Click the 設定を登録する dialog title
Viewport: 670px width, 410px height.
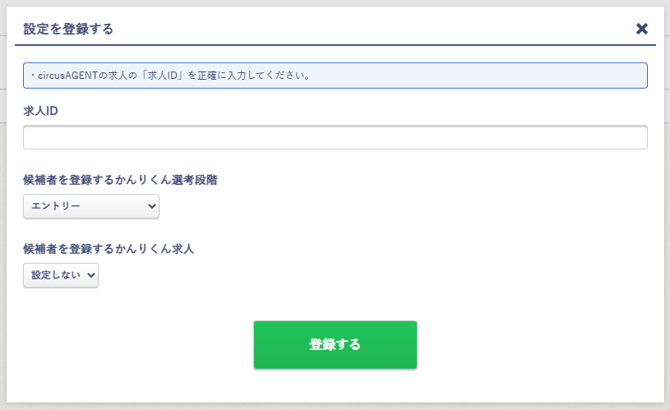(x=68, y=29)
